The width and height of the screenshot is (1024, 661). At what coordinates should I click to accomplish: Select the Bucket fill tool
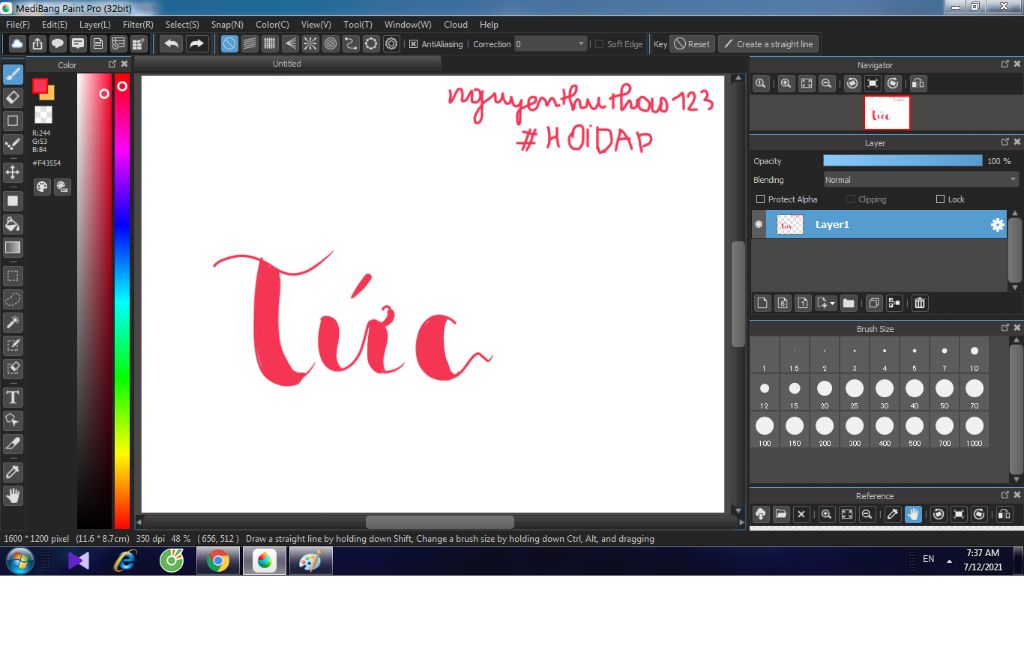[12, 224]
